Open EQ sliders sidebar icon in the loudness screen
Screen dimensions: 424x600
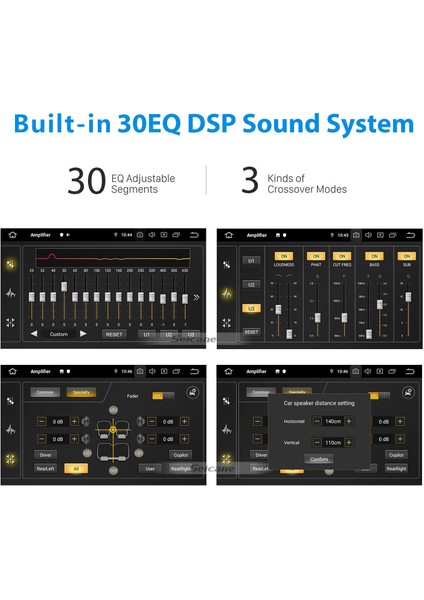point(227,264)
